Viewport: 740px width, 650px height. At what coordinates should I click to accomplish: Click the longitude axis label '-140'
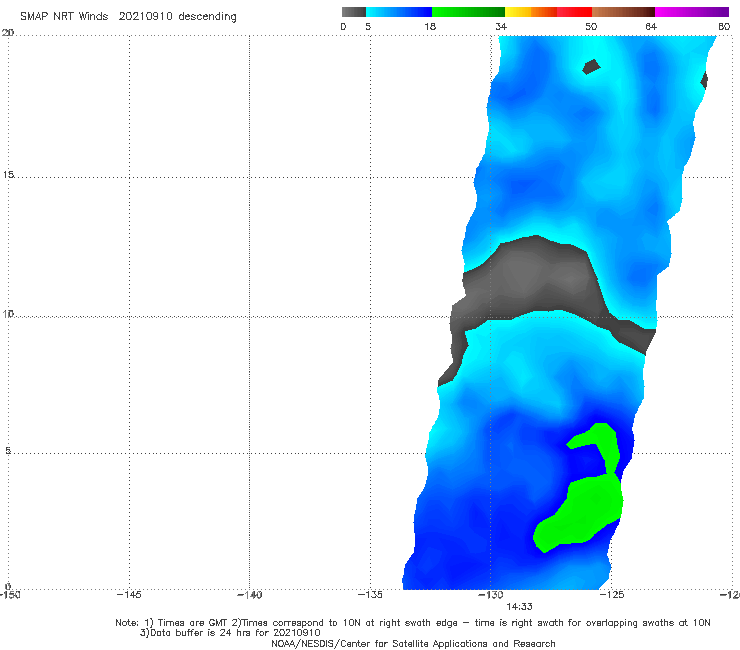click(249, 595)
